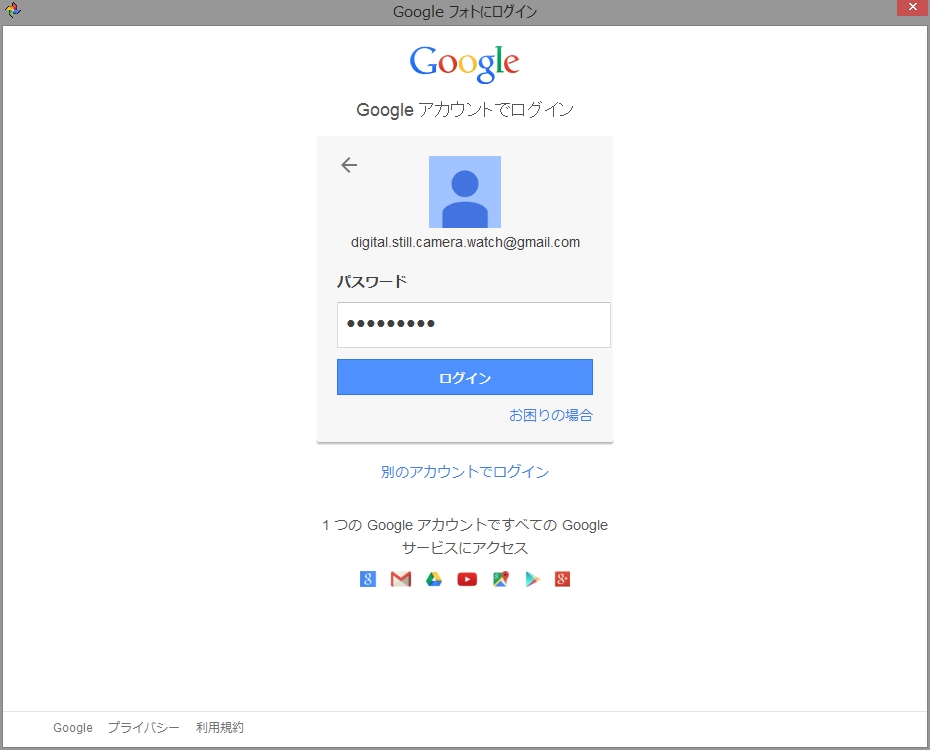
Task: Click the red Google+ icon
Action: pos(562,579)
